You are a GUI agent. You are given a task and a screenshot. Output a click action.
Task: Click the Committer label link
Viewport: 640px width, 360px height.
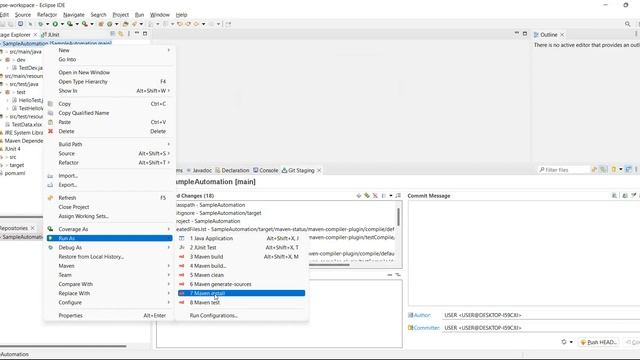pyautogui.click(x=427, y=328)
